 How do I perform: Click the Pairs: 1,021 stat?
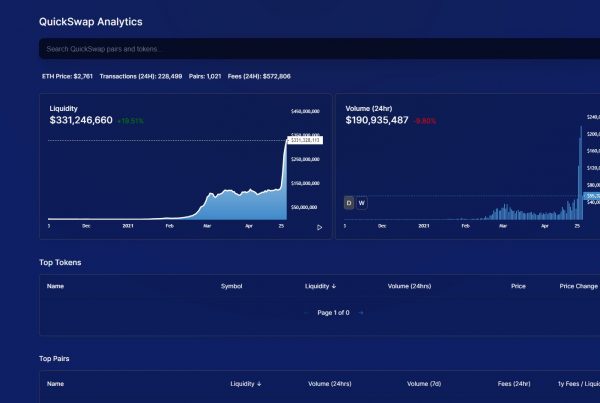(205, 77)
